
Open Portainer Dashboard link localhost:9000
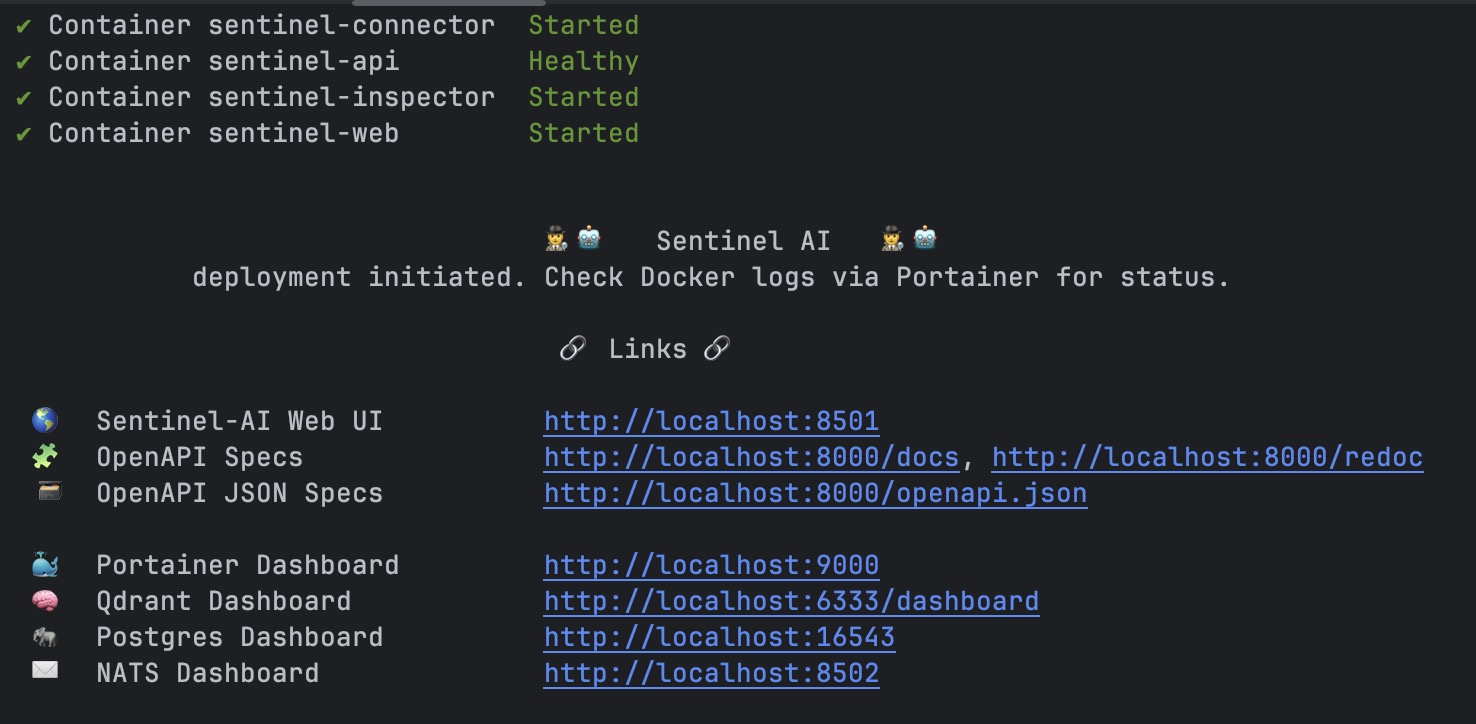click(x=711, y=565)
